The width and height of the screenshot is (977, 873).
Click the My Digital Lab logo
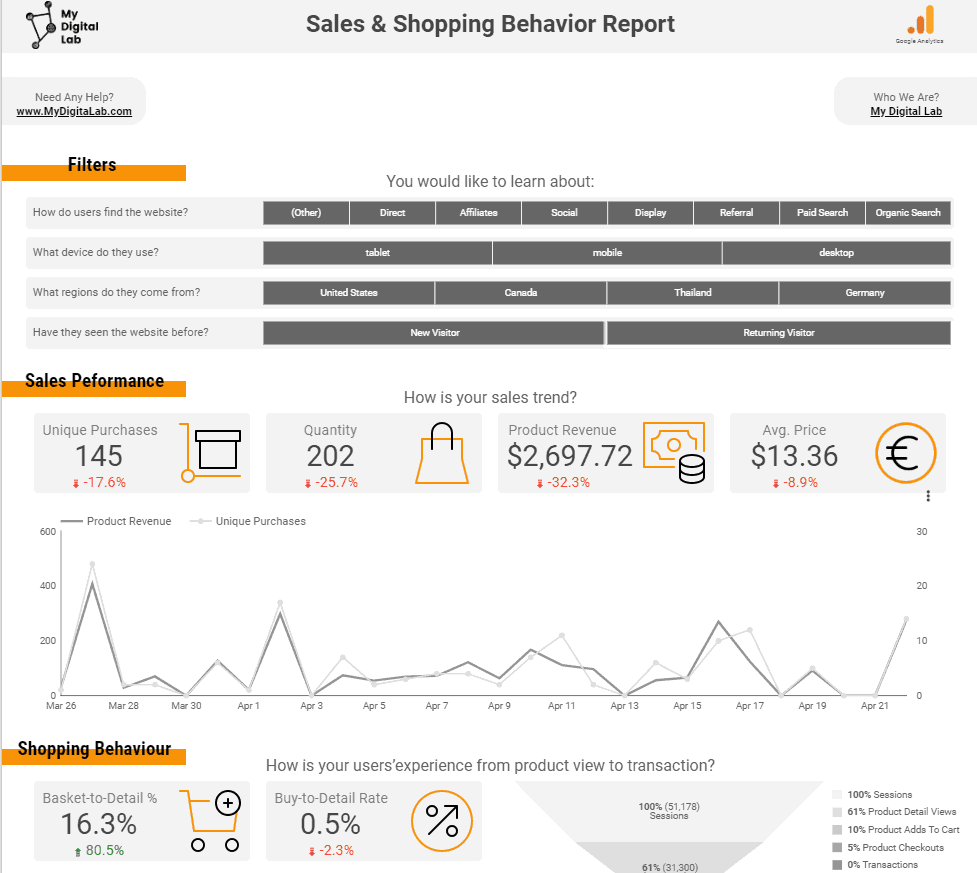pos(62,26)
